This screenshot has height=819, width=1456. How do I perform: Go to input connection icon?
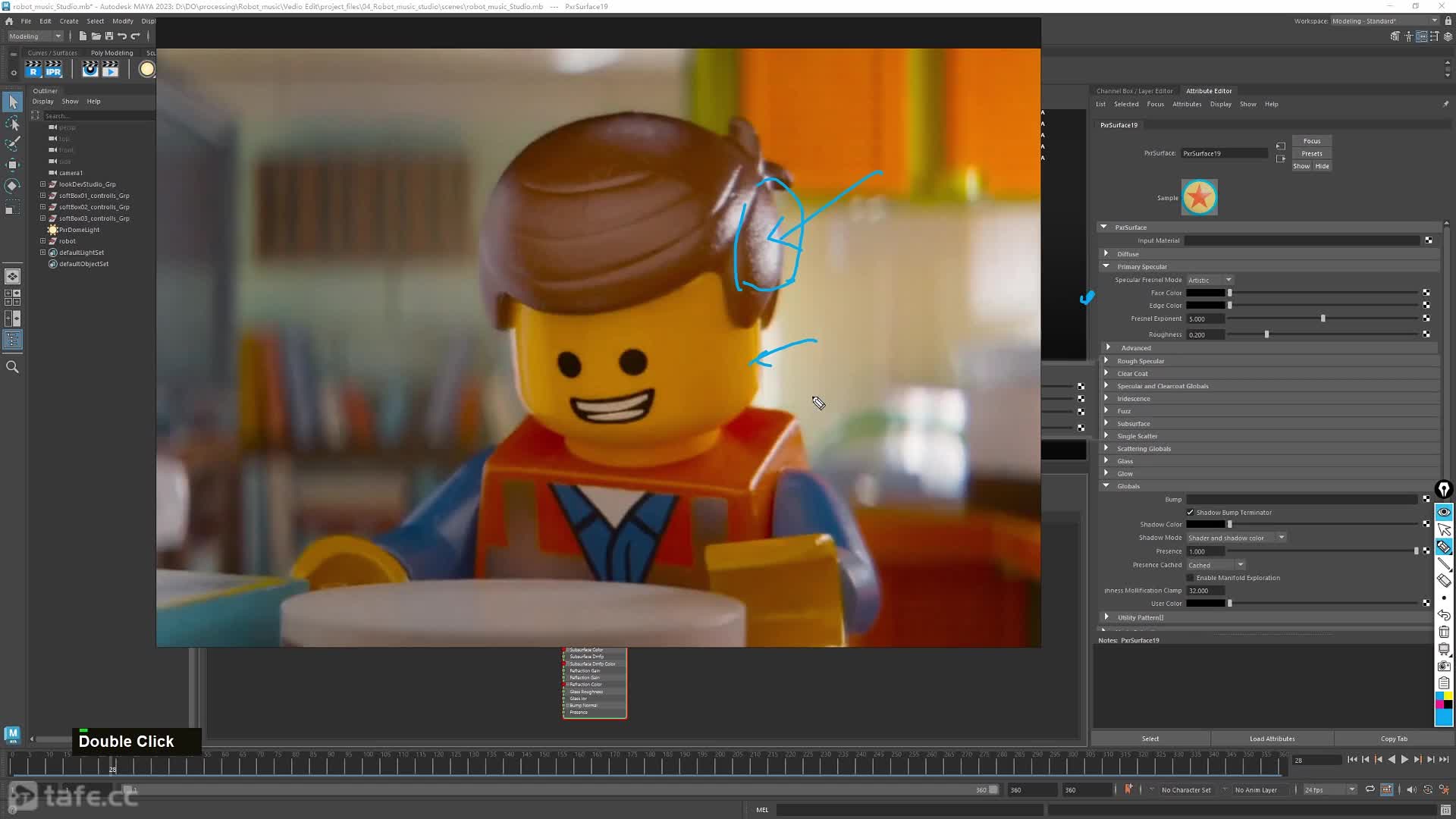(x=1281, y=146)
